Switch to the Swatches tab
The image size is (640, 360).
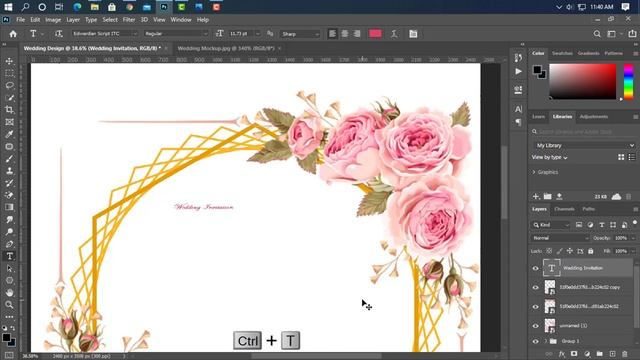click(x=562, y=53)
